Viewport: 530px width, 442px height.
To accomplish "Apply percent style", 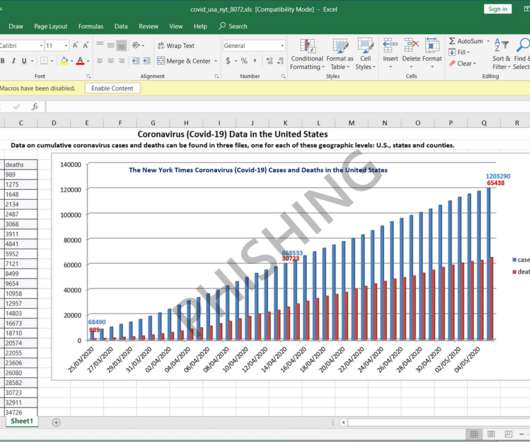I will click(x=244, y=61).
